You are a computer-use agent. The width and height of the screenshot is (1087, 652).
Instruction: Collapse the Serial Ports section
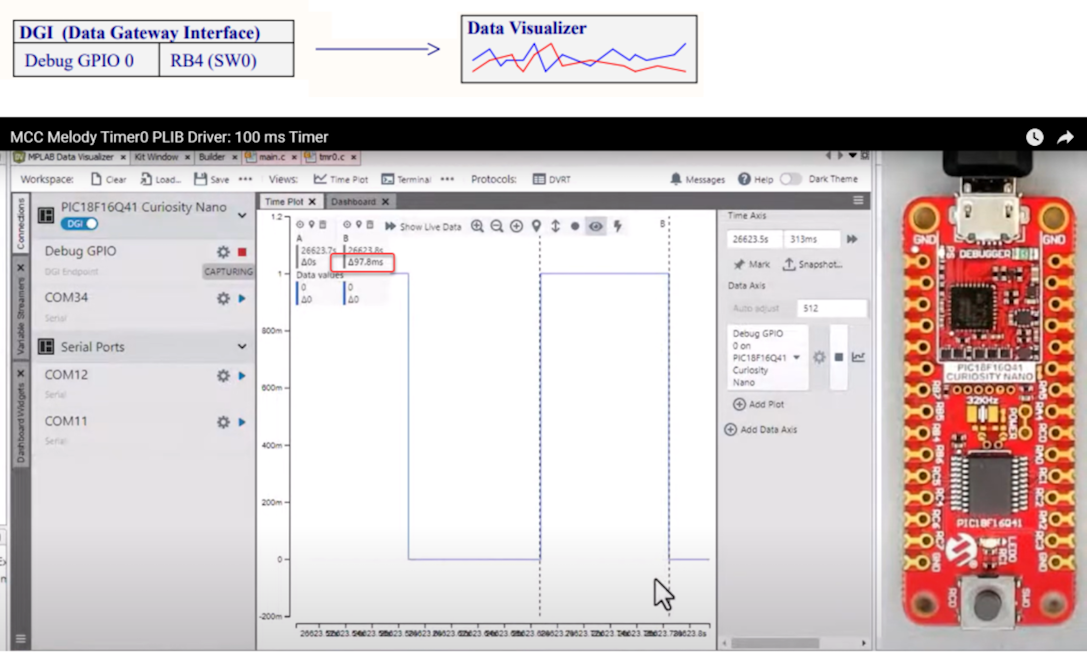(242, 347)
